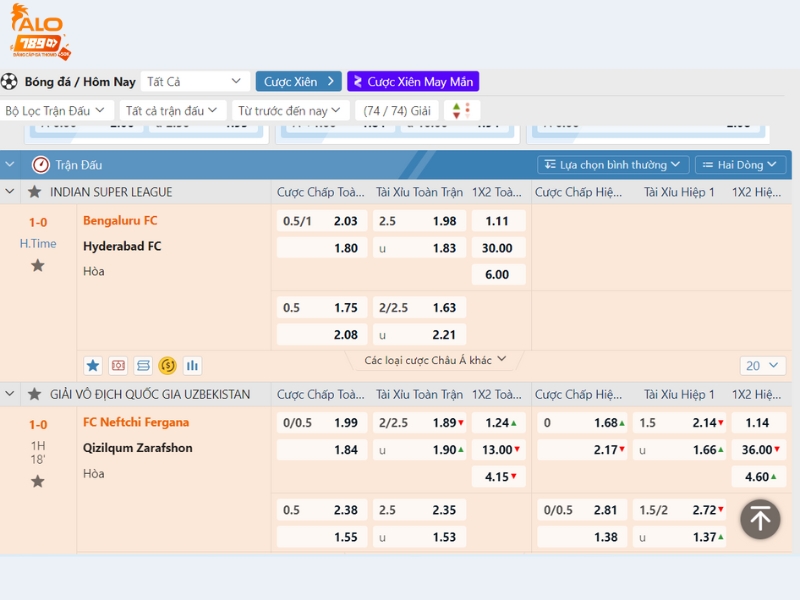Click Bengaluru FC team name

(x=120, y=220)
